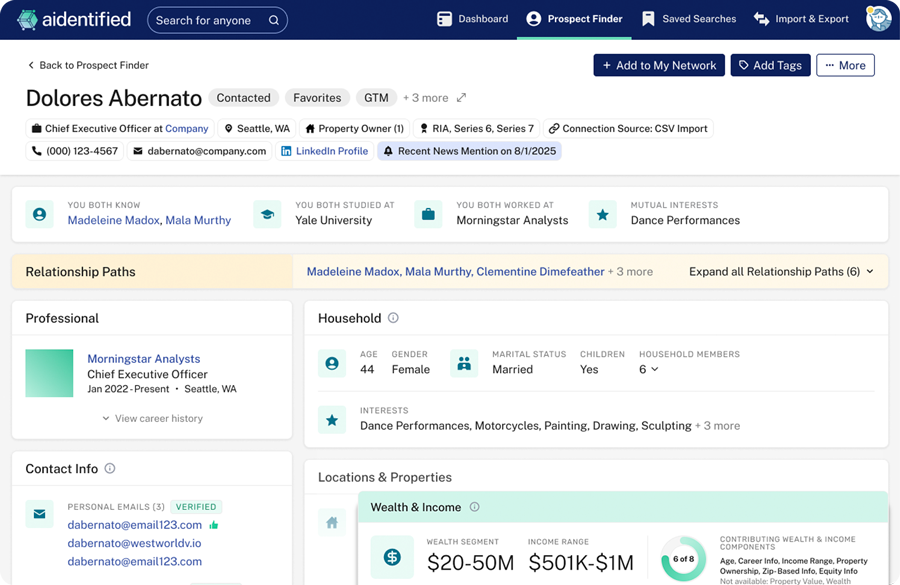Click the envelope icon for dabernato@company.com
900x585 pixels.
[138, 151]
